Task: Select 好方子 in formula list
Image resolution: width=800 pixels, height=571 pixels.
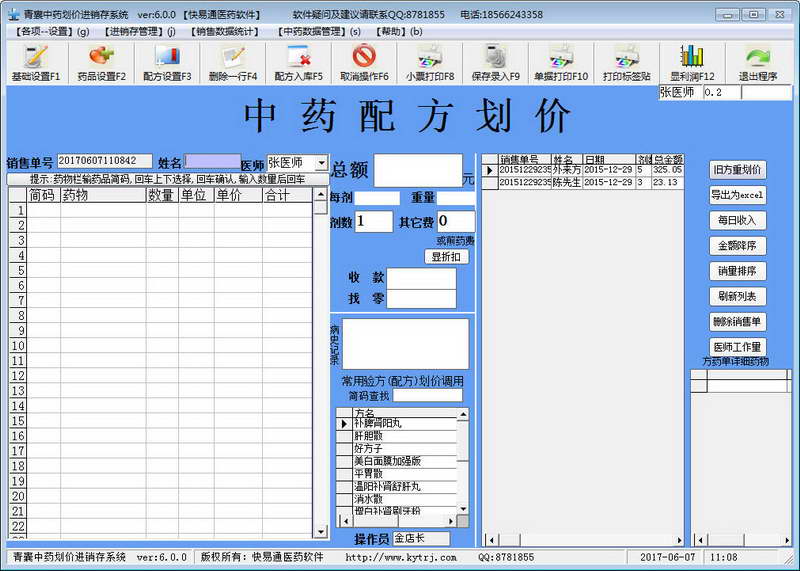Action: 405,449
